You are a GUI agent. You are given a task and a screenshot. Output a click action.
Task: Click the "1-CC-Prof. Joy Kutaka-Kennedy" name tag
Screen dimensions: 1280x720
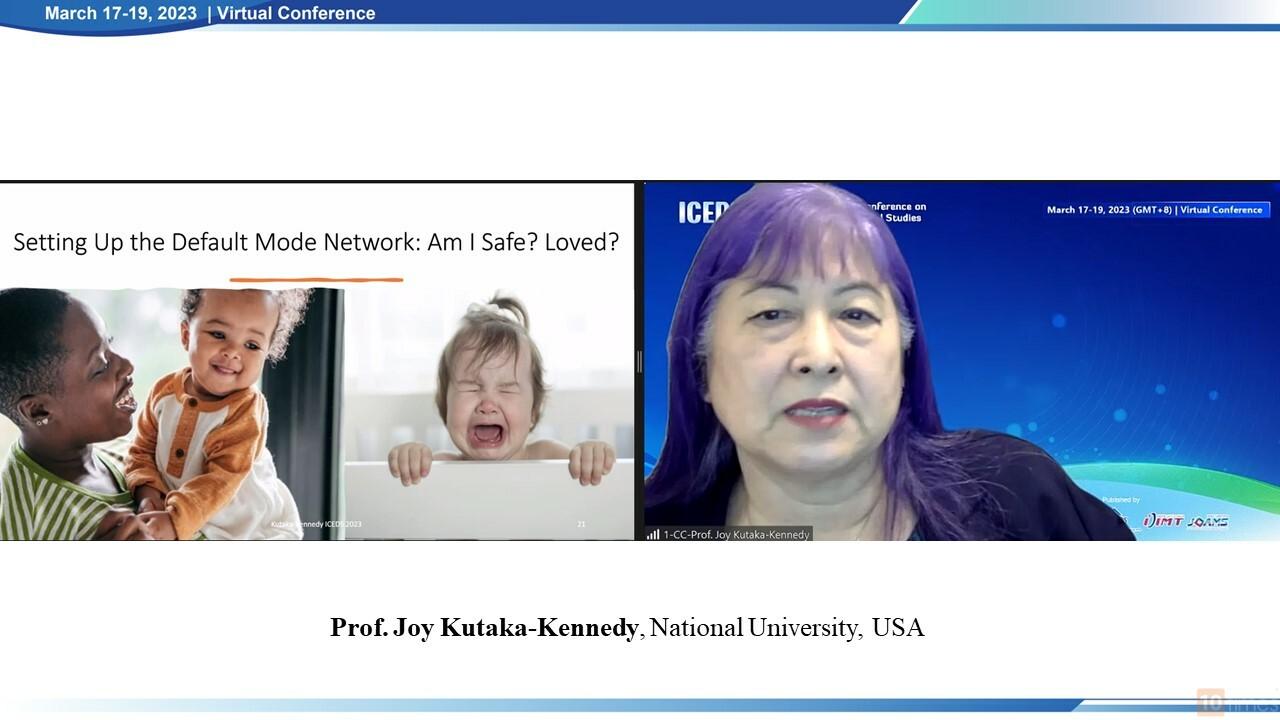tap(736, 535)
